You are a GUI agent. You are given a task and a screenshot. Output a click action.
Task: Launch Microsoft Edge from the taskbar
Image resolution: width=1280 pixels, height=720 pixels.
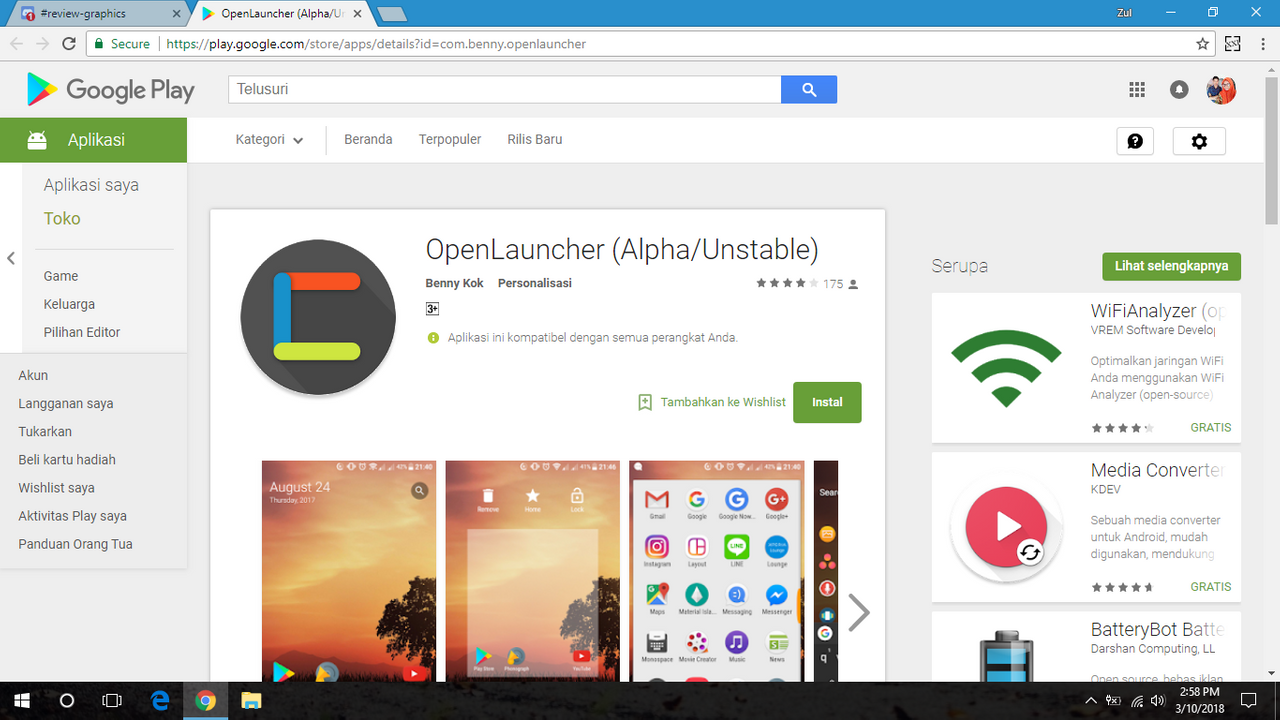click(160, 700)
